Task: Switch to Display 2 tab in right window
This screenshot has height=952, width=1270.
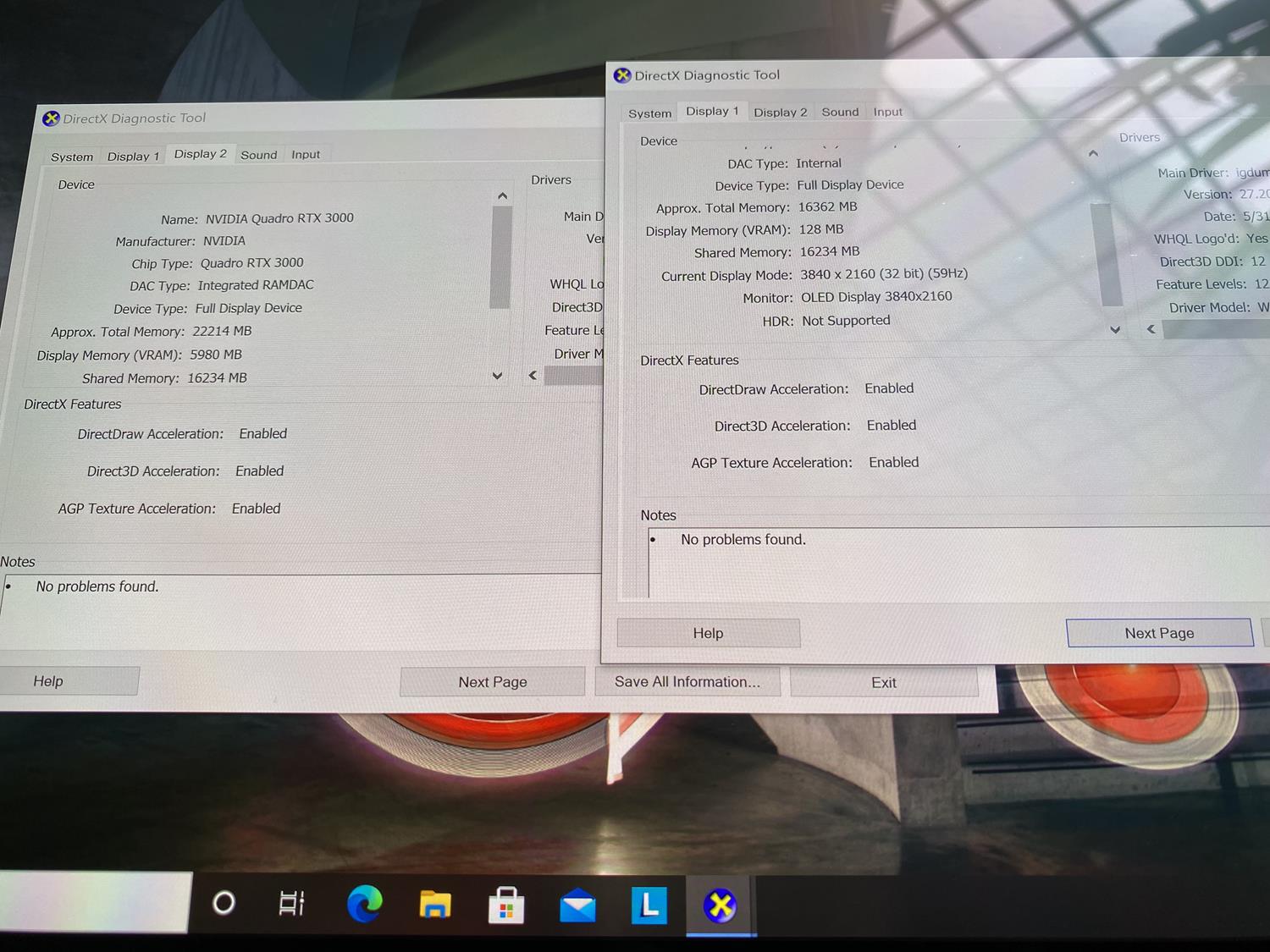Action: tap(781, 112)
